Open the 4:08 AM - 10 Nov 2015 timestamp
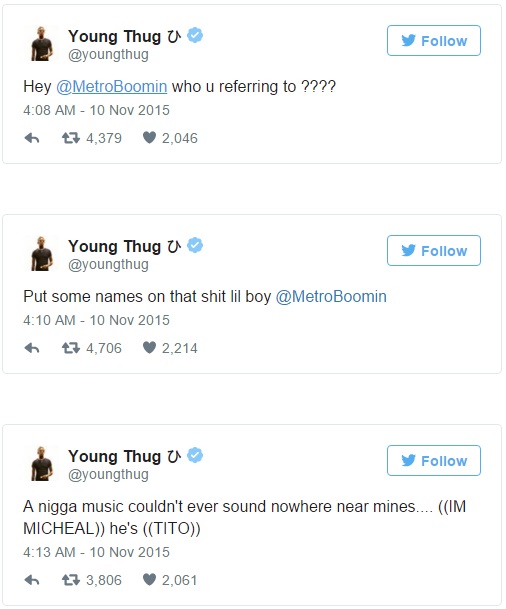506x609 pixels. (x=96, y=110)
